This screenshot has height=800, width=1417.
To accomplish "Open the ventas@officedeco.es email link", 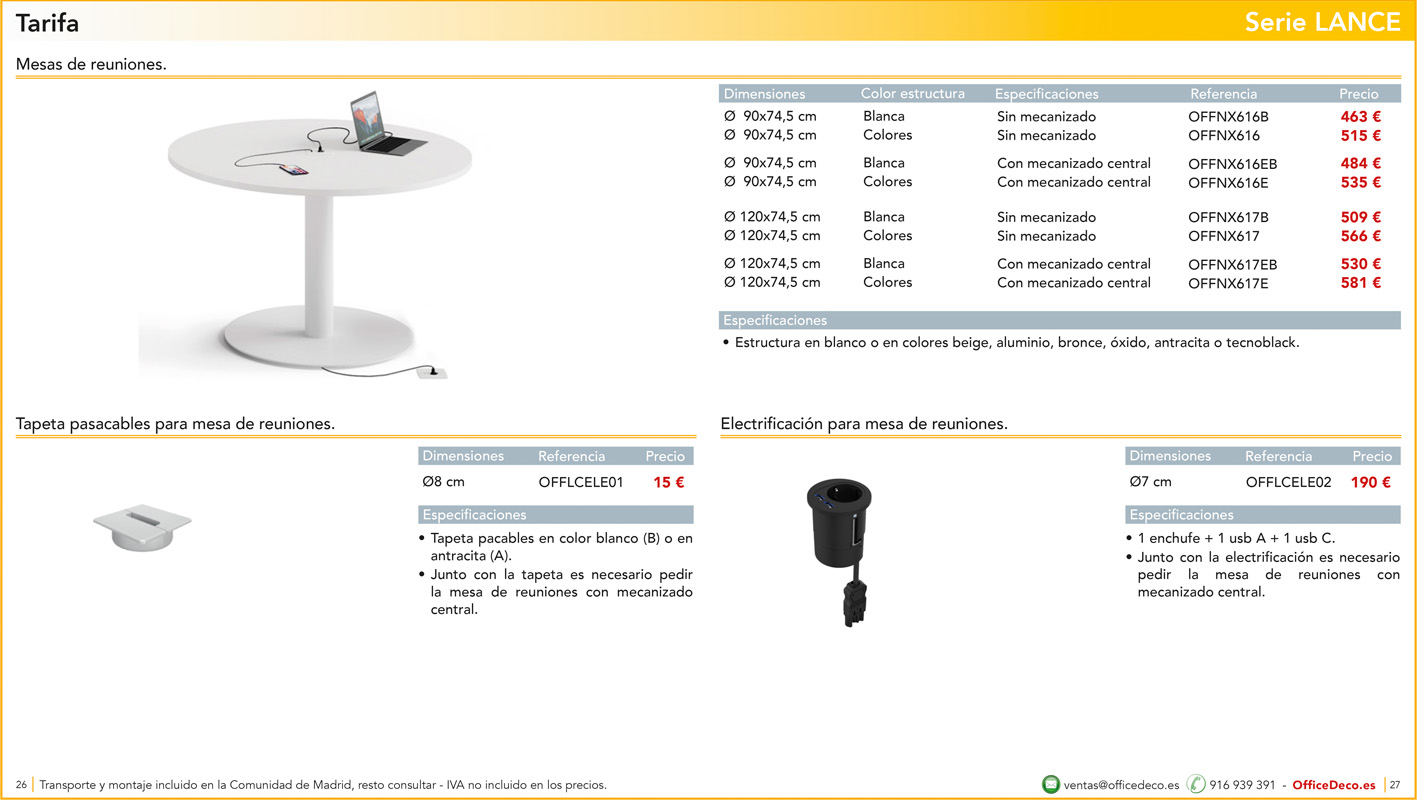I will click(1121, 785).
